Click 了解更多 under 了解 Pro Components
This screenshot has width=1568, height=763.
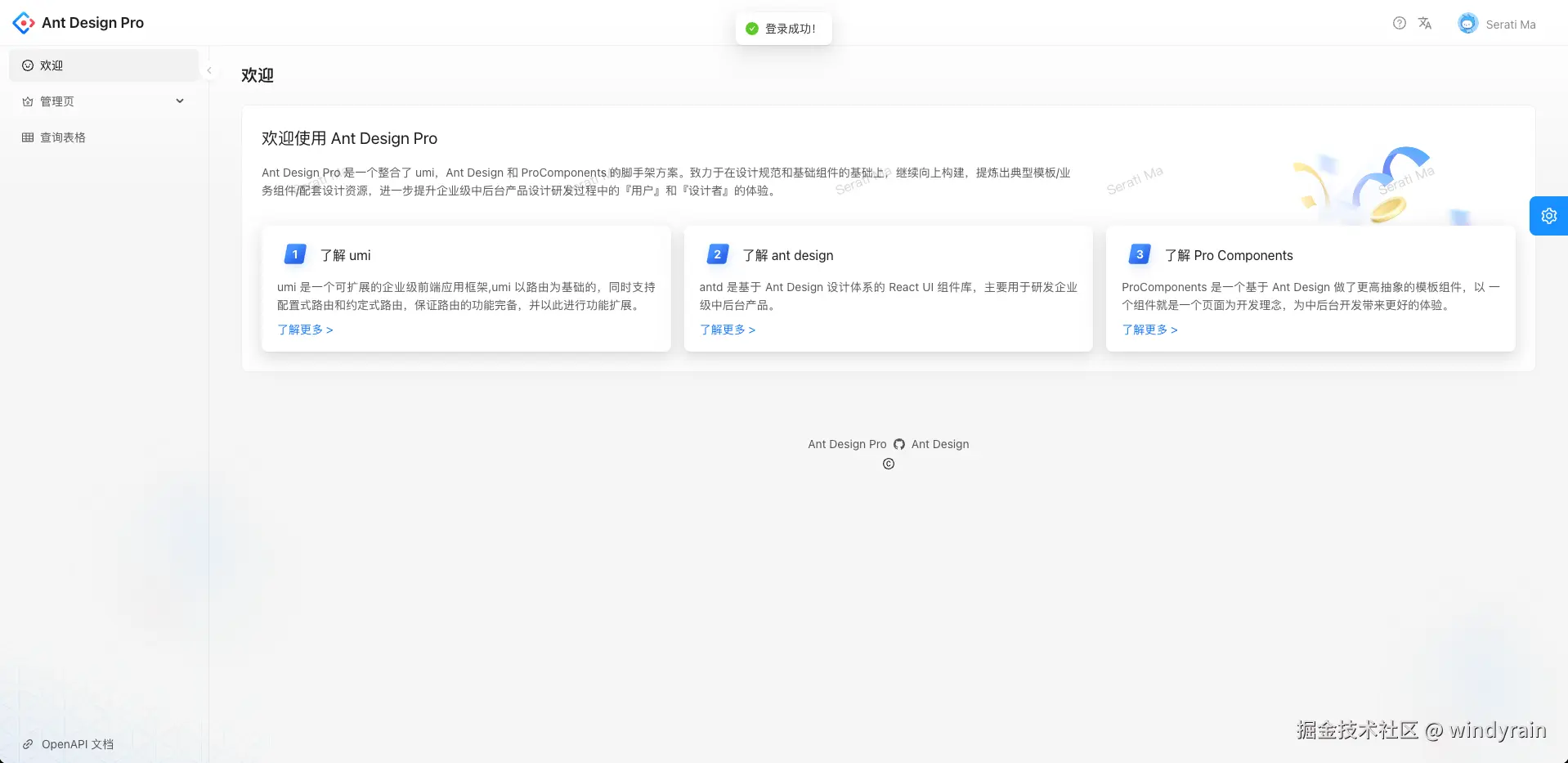1149,330
